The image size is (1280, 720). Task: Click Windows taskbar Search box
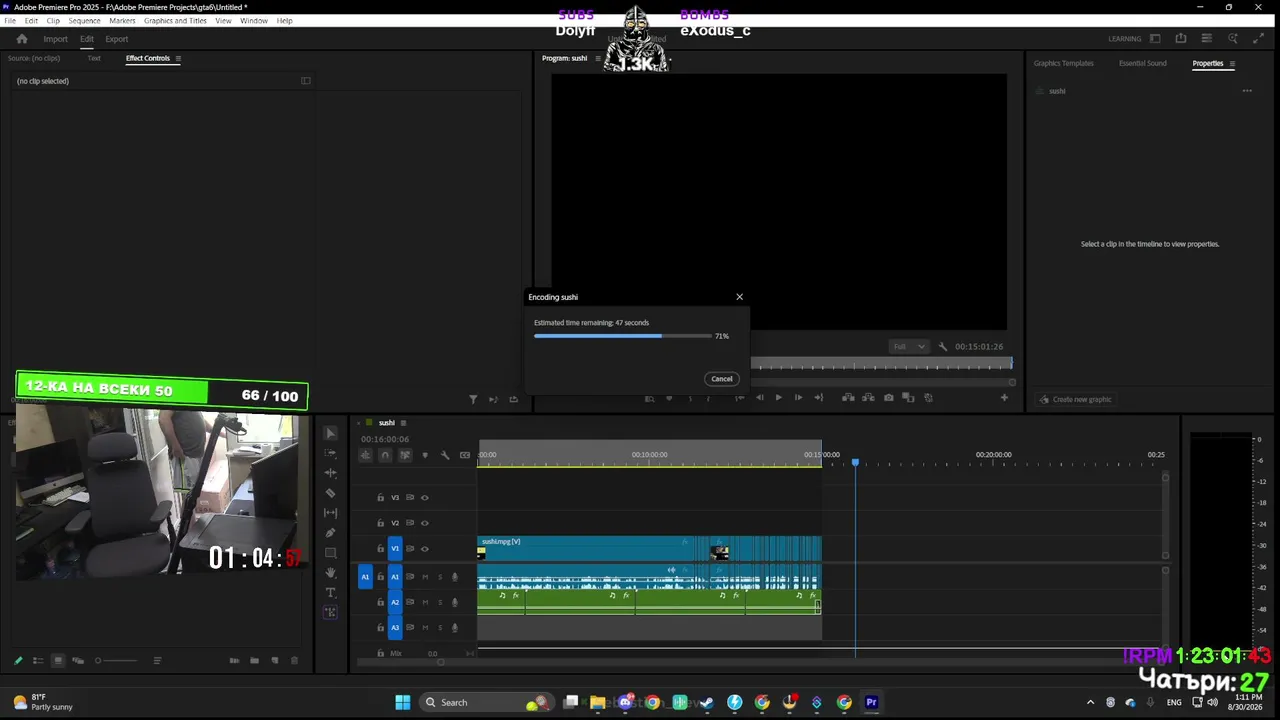coord(485,702)
